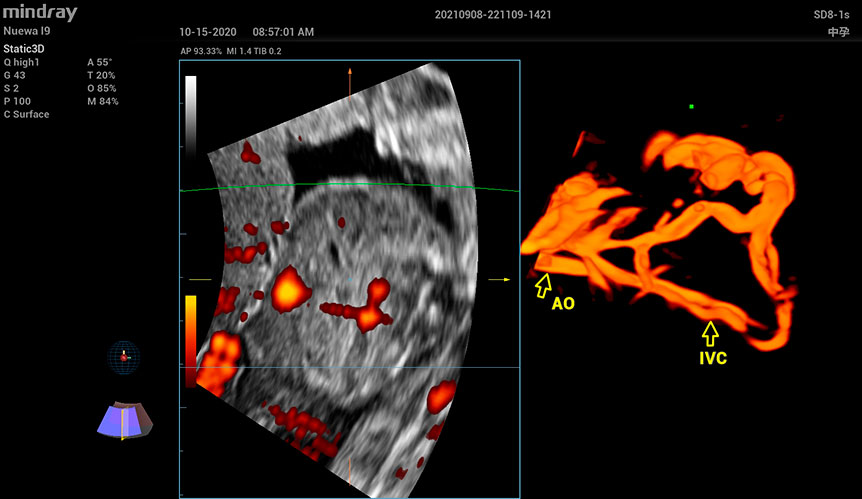Click the yellow arrow right of the scan
The height and width of the screenshot is (499, 862).
[x=499, y=279]
